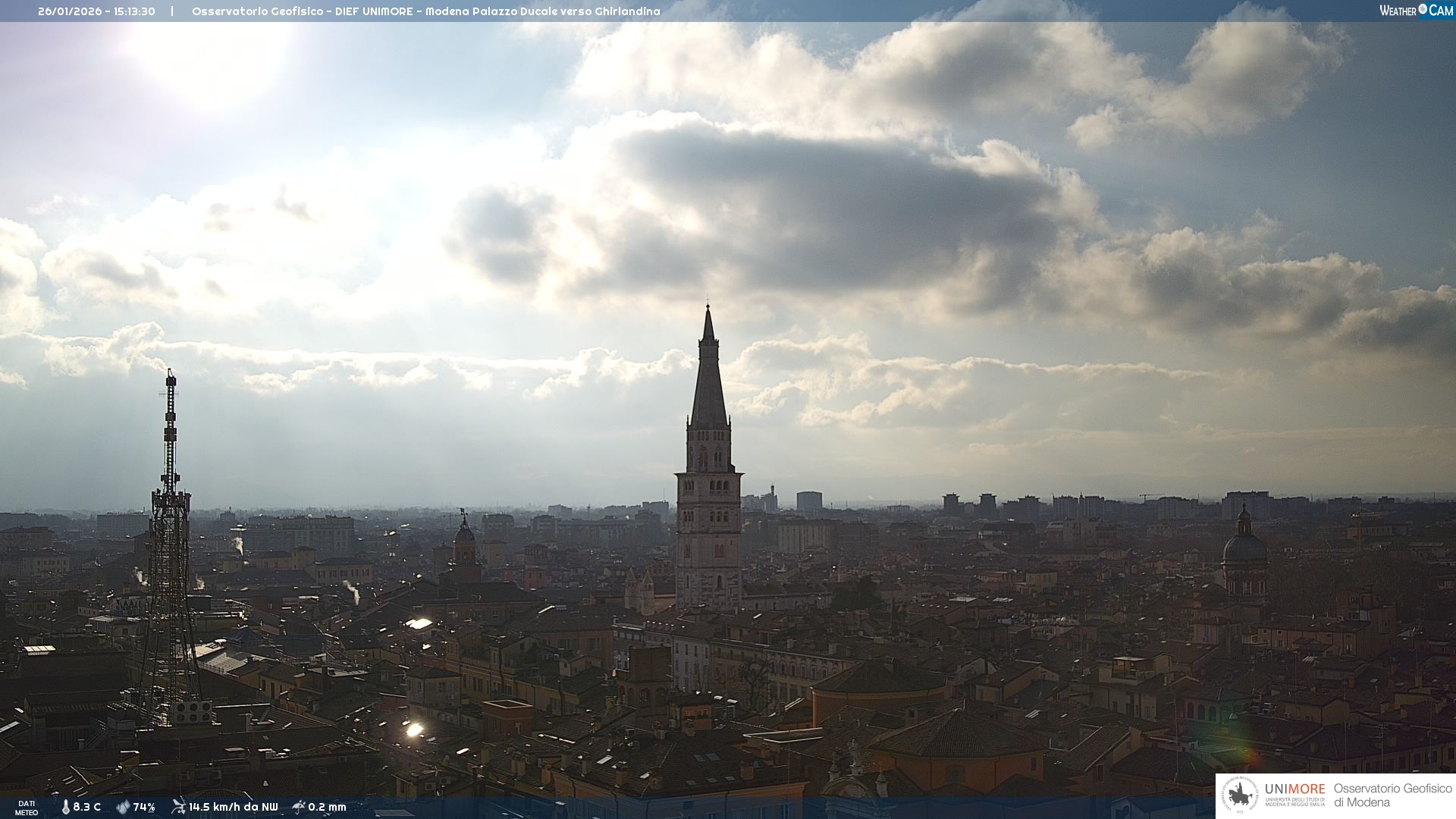Click the WeatherCam lens logo icon
Viewport: 1456px width, 819px height.
tap(1423, 9)
